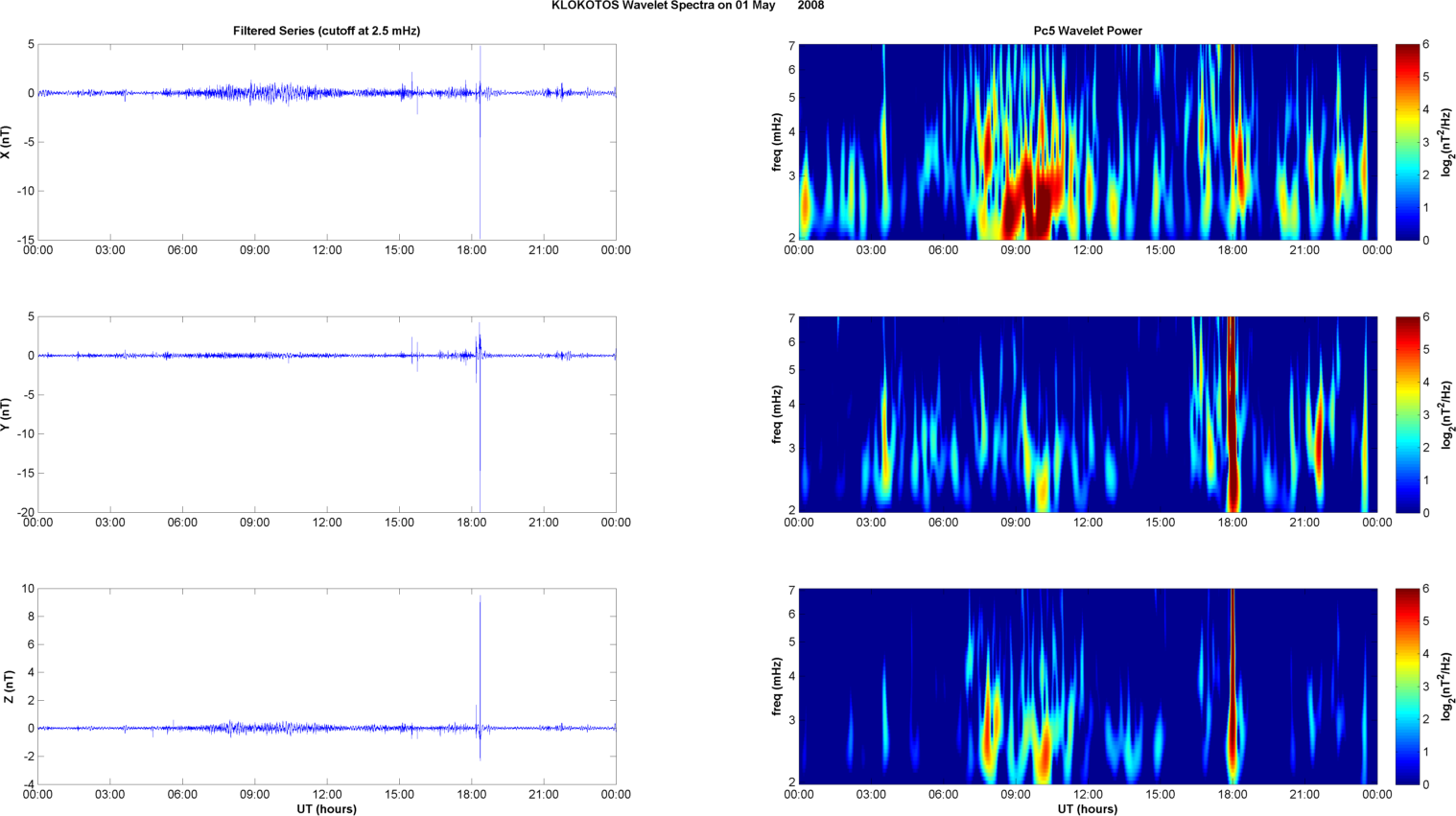The width and height of the screenshot is (1456, 816).
Task: Click the "Y (nT)" vertical axis label
Action: tap(6, 414)
